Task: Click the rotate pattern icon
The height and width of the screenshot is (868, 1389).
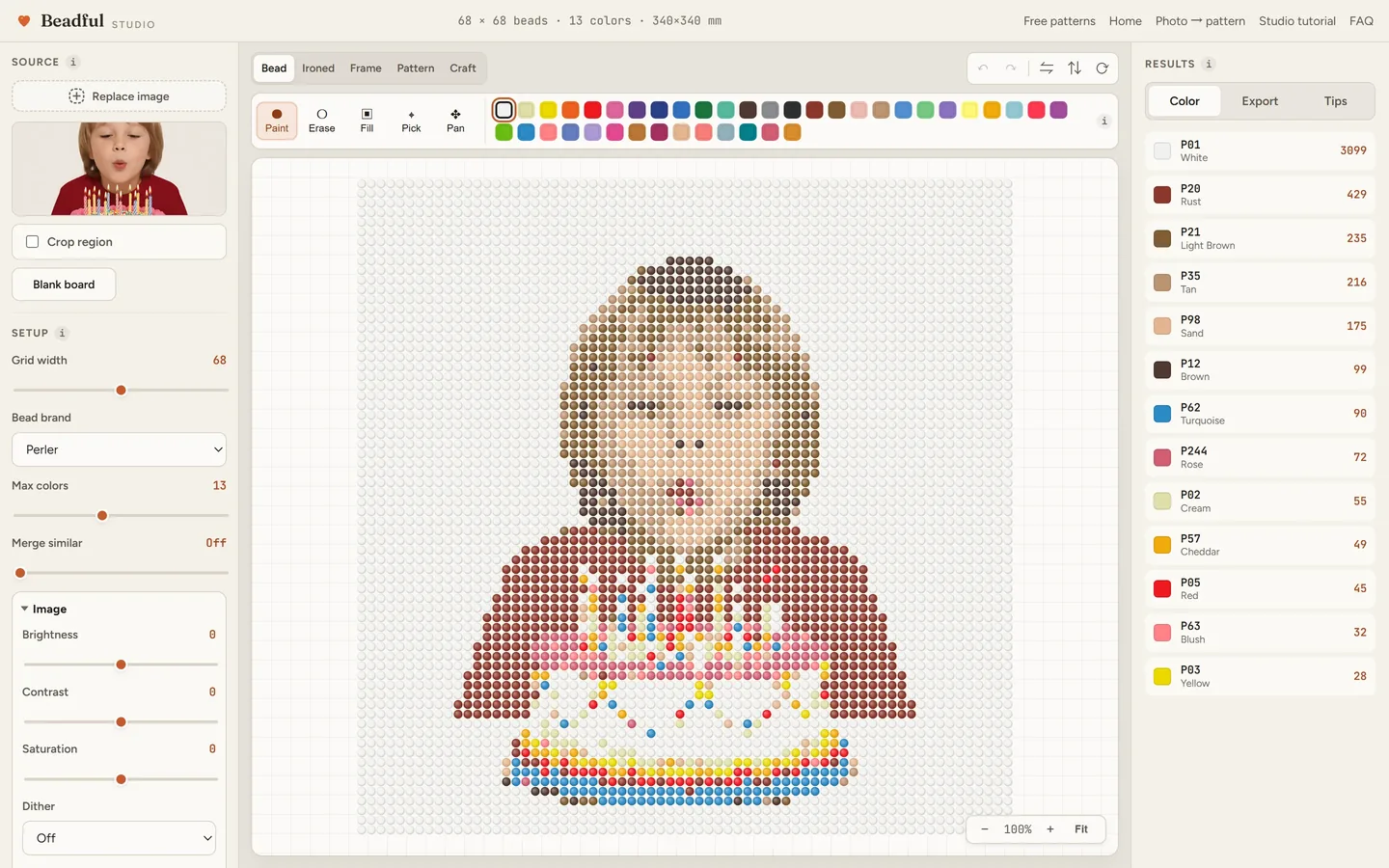Action: click(x=1102, y=68)
